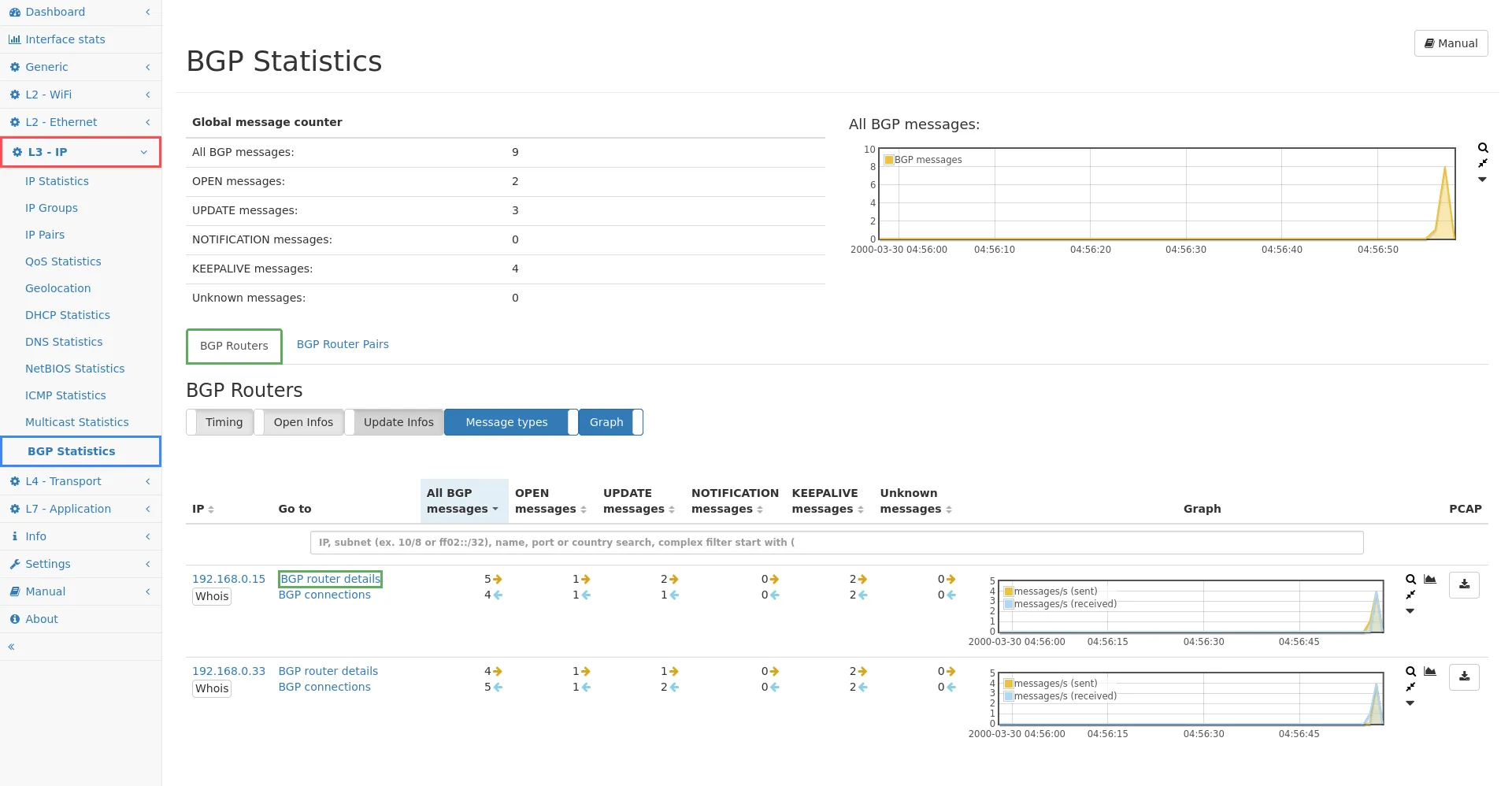Turn off the Graph column toggle

tap(611, 422)
